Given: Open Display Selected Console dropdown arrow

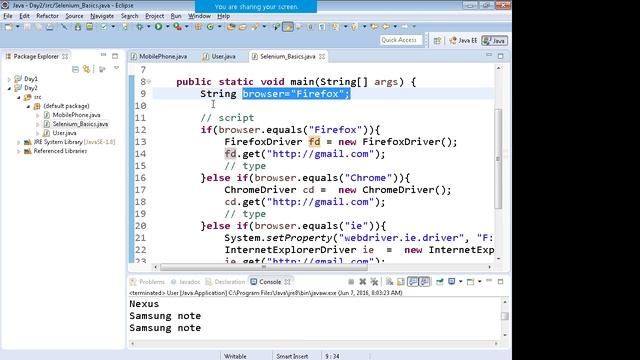Looking at the screenshot, I should click(461, 282).
